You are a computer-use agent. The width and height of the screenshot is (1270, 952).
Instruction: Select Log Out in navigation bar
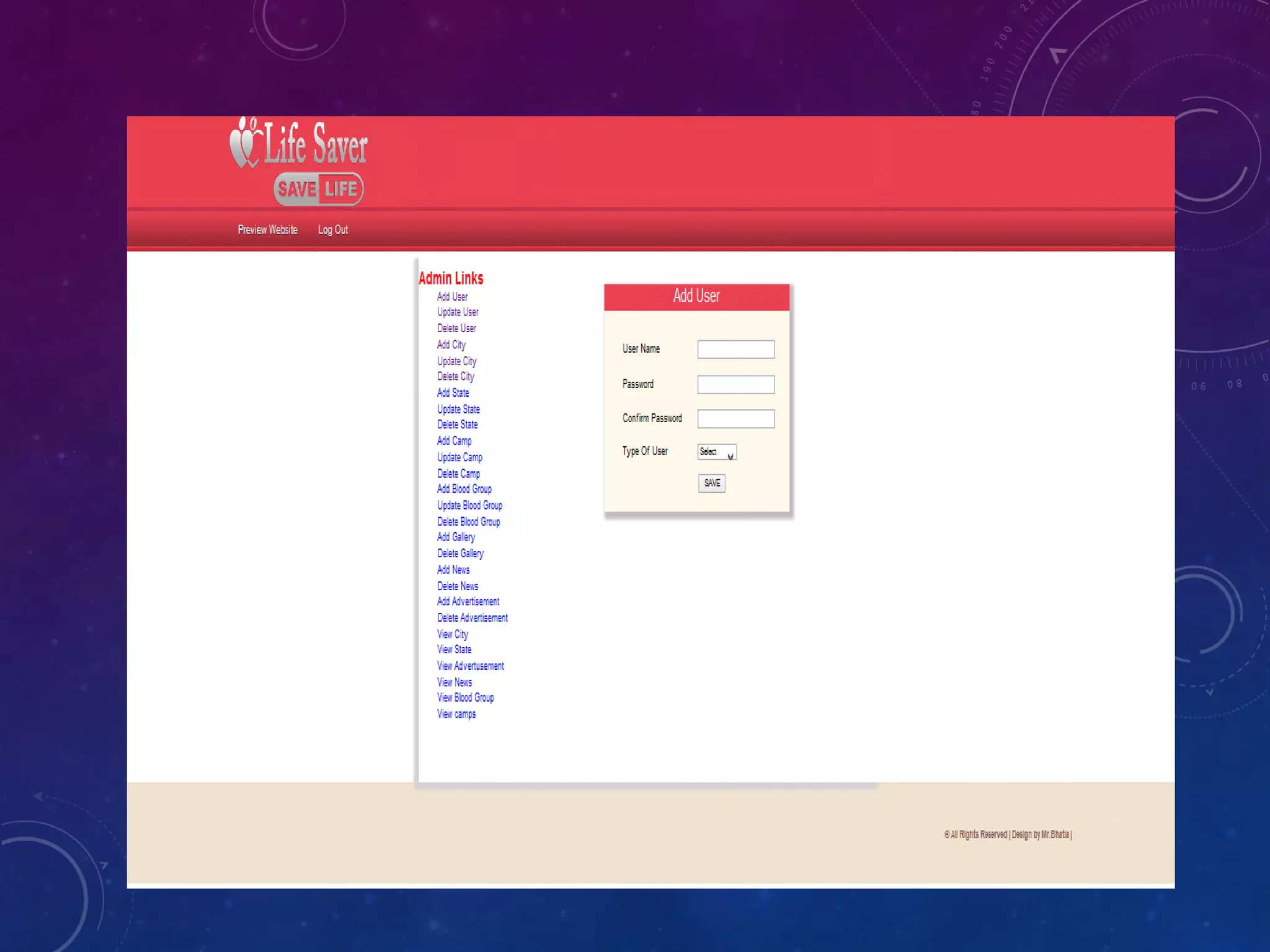pos(333,230)
